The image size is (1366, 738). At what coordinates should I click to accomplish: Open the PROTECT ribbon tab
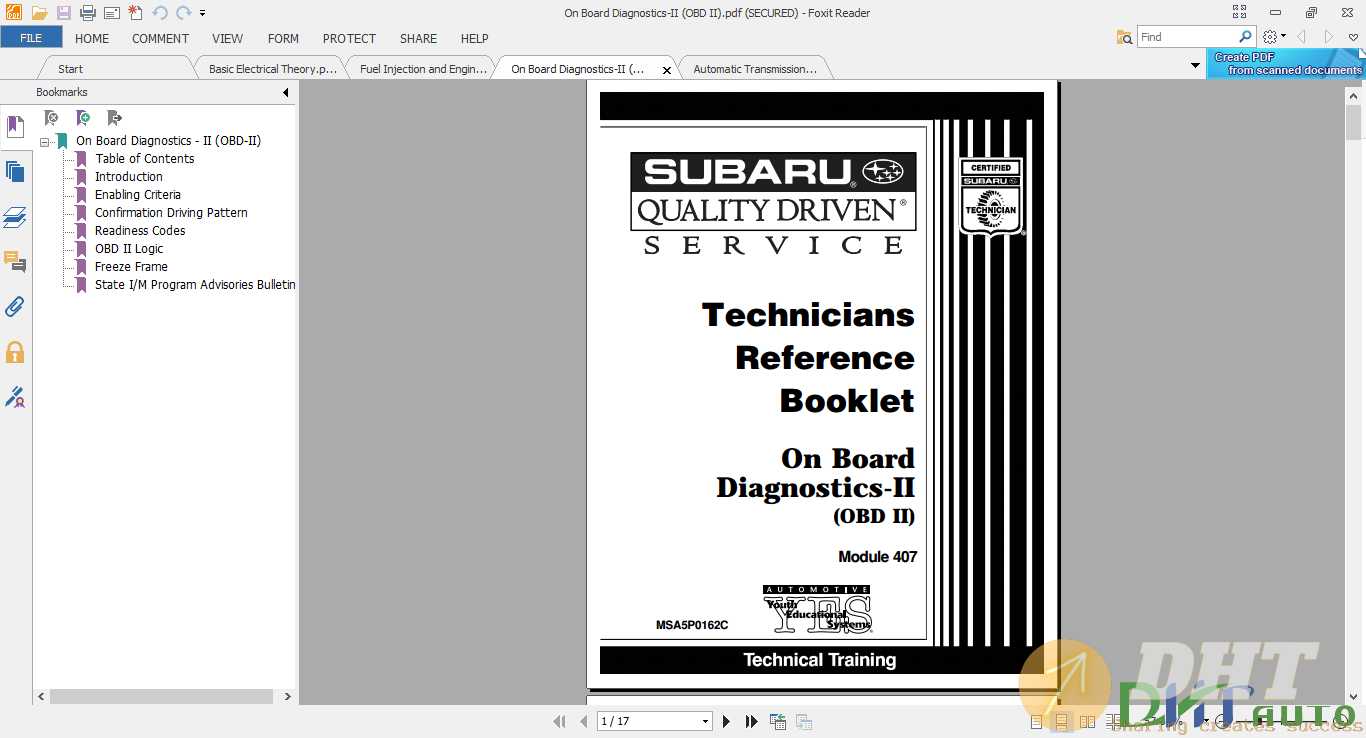[349, 38]
